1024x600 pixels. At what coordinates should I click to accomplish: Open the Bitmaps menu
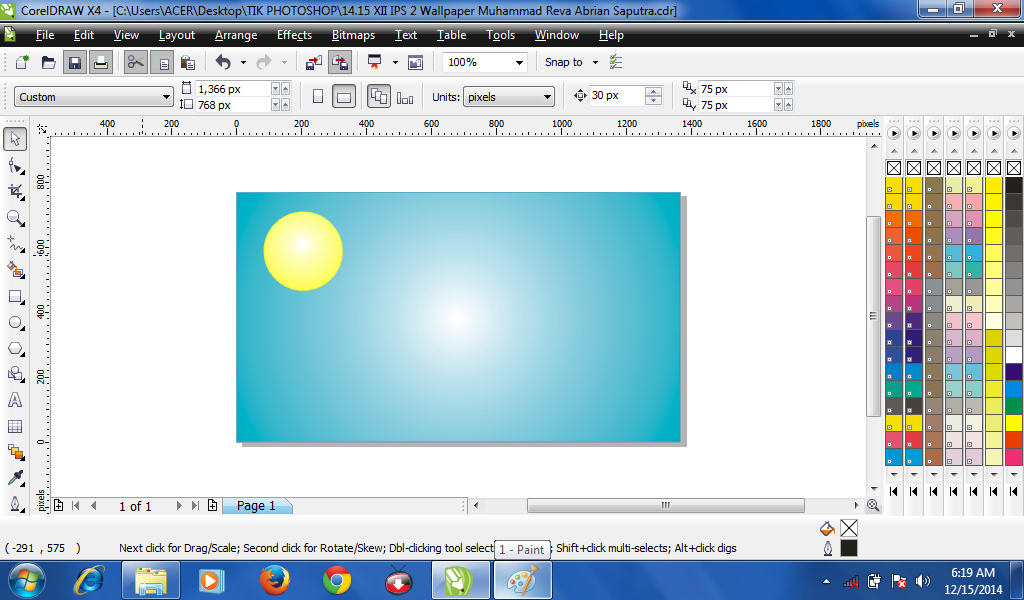pos(353,35)
